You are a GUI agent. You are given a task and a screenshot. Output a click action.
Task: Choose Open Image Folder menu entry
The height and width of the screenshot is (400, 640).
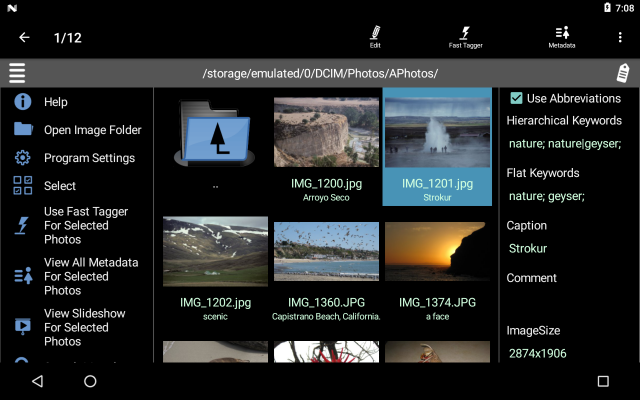93,130
